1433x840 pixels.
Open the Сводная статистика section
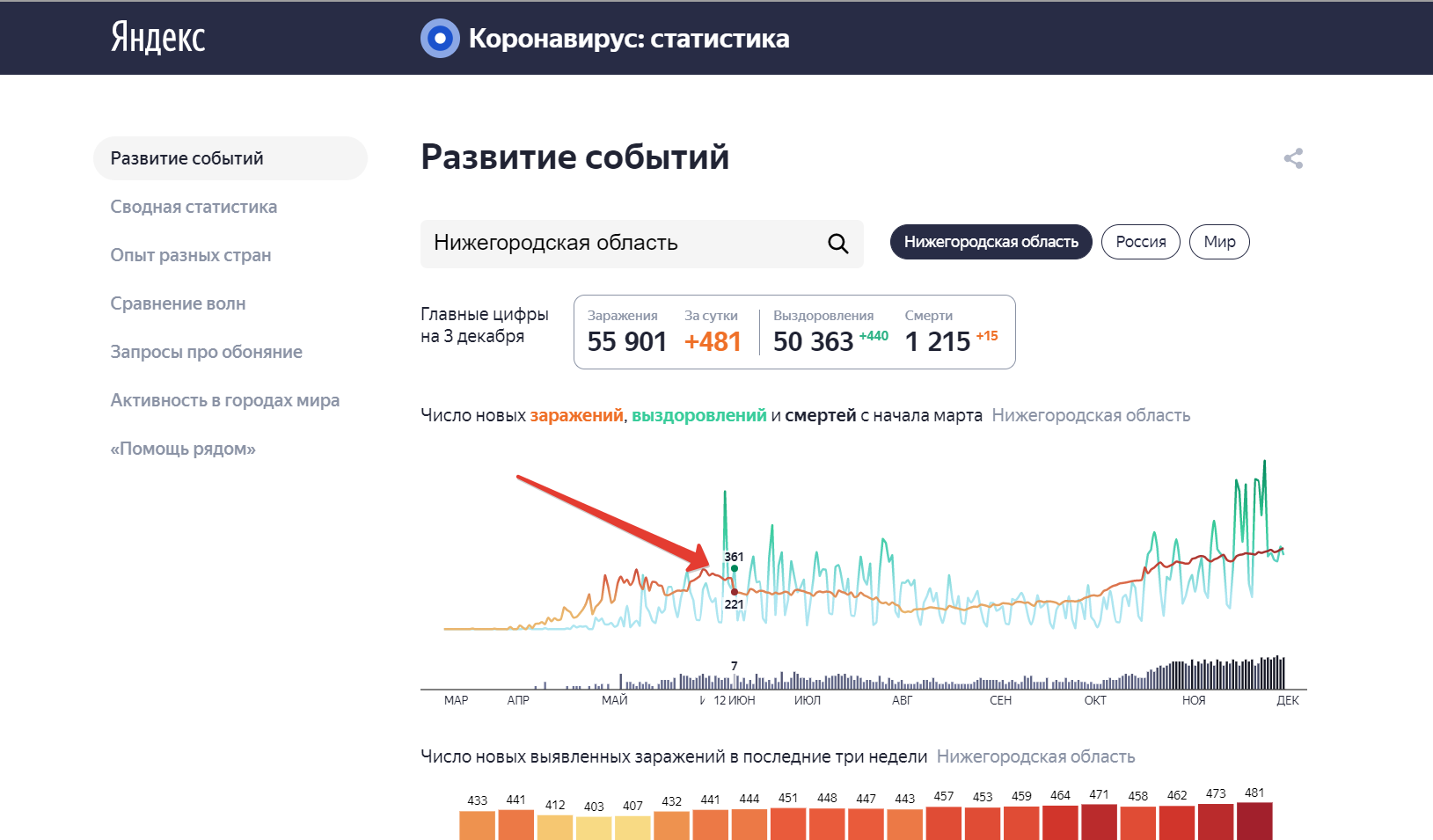coord(194,207)
